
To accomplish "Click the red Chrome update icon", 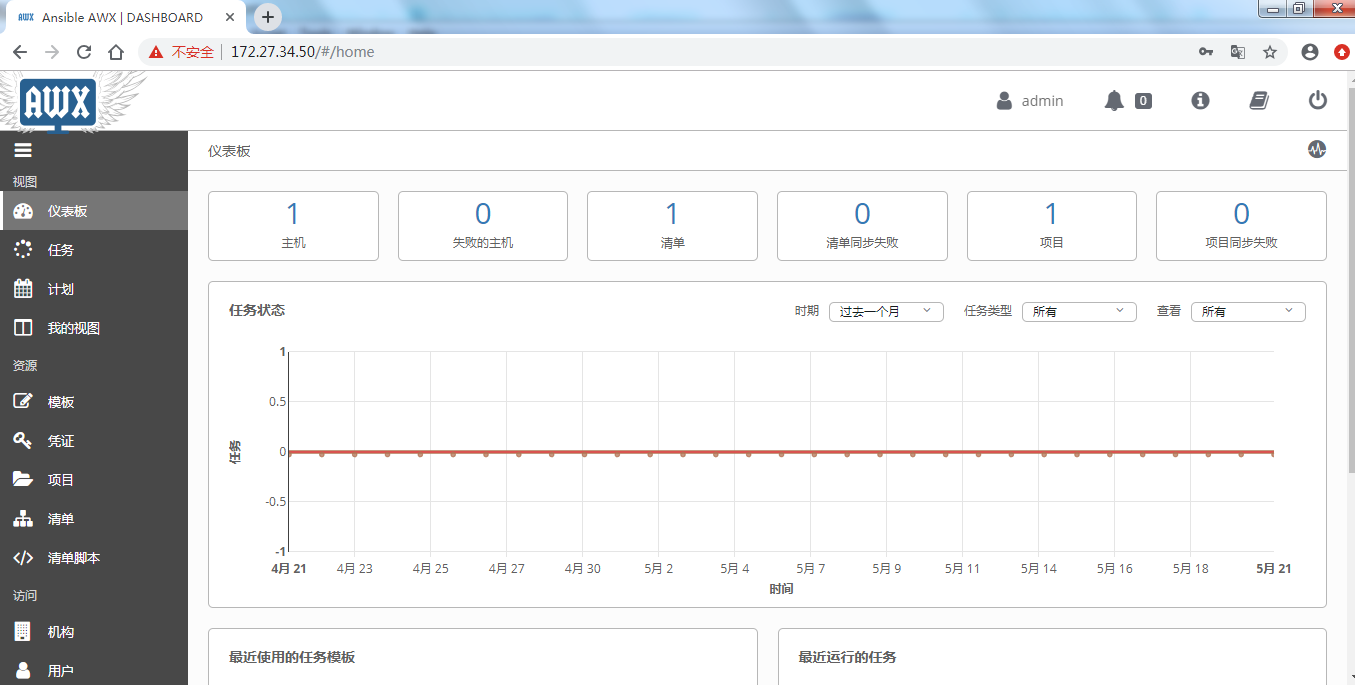I will 1343,52.
